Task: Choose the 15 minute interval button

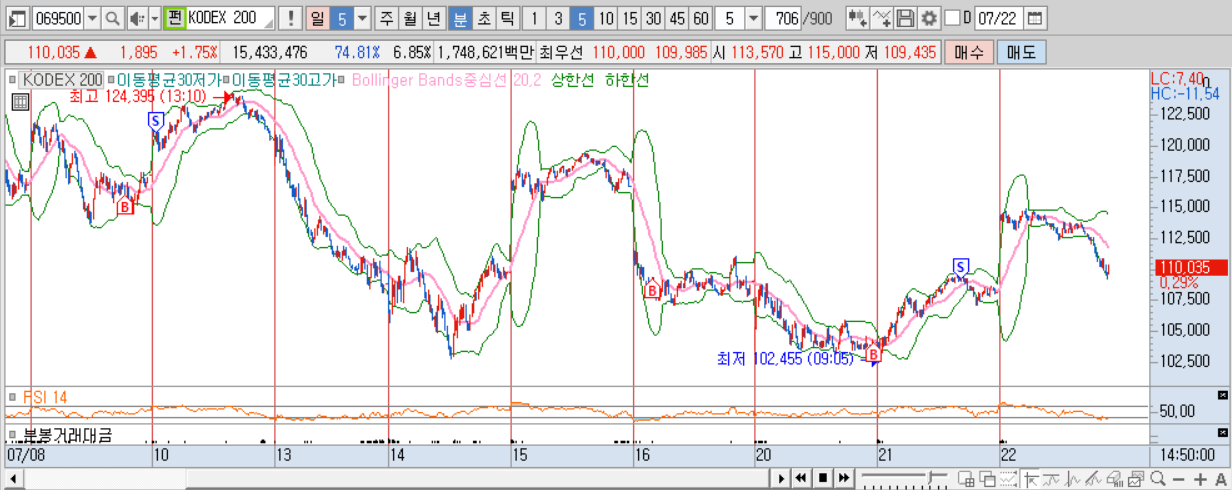Action: click(630, 18)
